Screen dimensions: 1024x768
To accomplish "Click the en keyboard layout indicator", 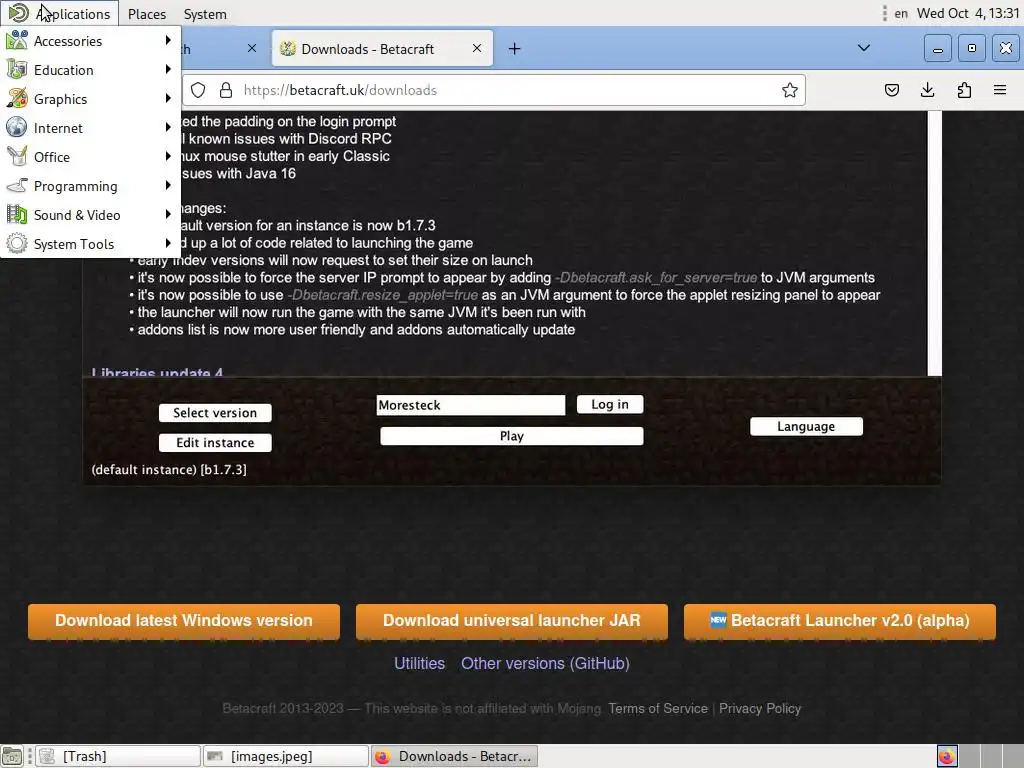I will (x=901, y=14).
